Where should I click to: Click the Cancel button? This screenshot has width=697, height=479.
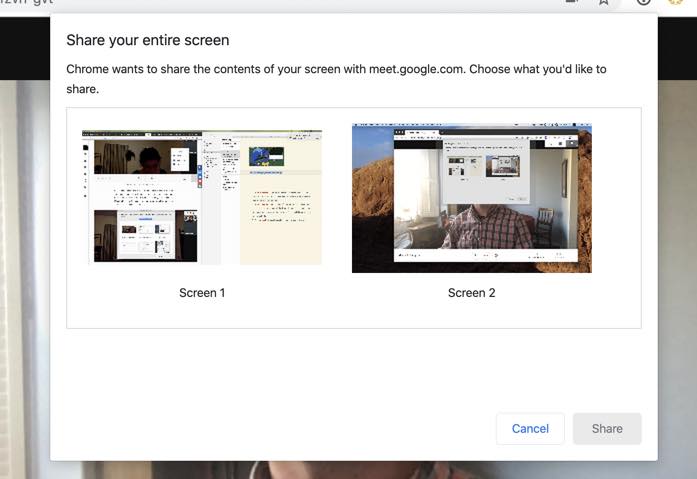point(530,428)
